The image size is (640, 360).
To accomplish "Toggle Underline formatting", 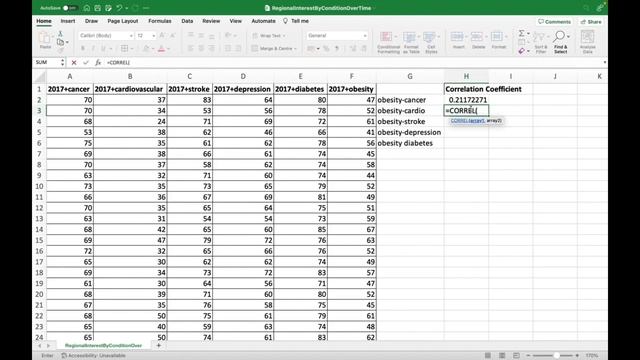I will point(103,49).
